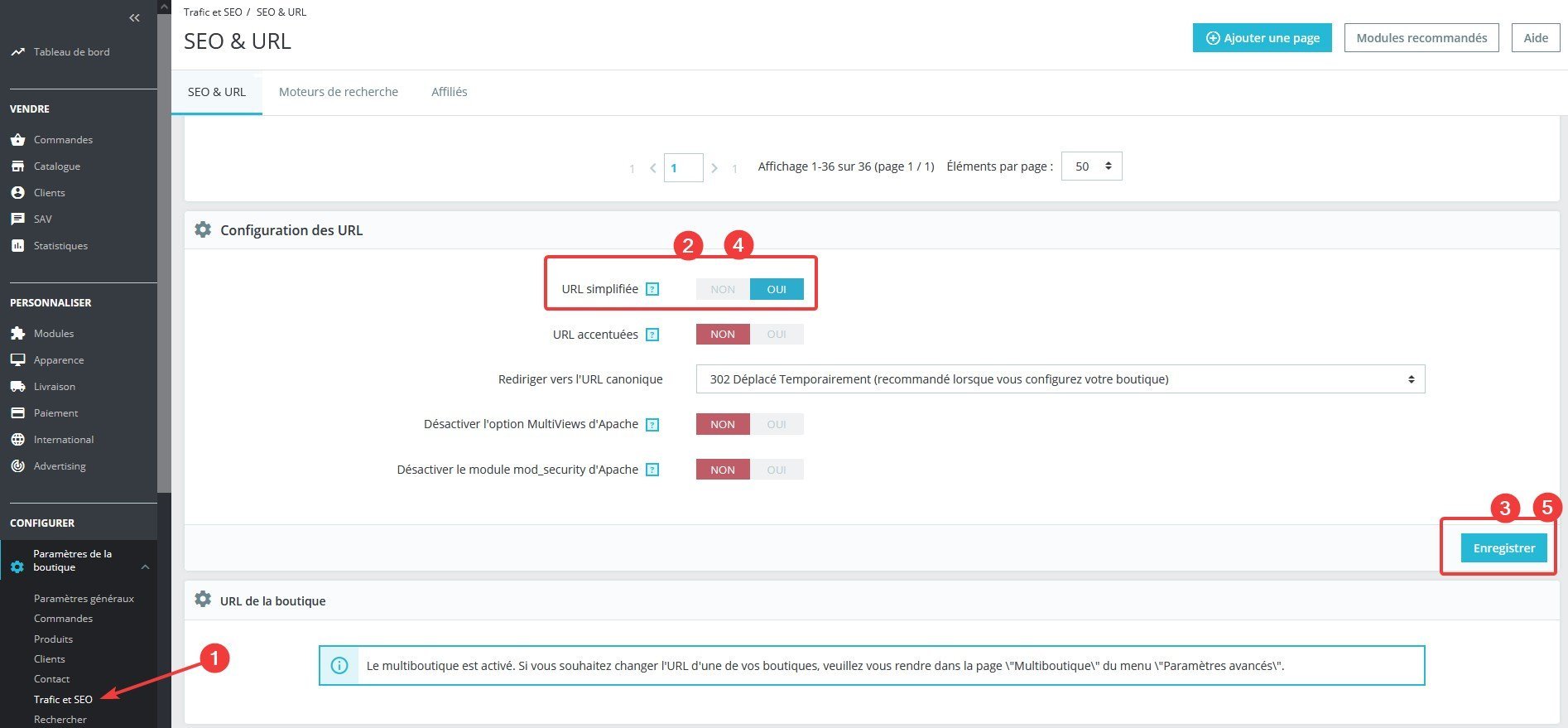Viewport: 1568px width, 728px height.
Task: Click the Catalogue store icon
Action: [17, 166]
